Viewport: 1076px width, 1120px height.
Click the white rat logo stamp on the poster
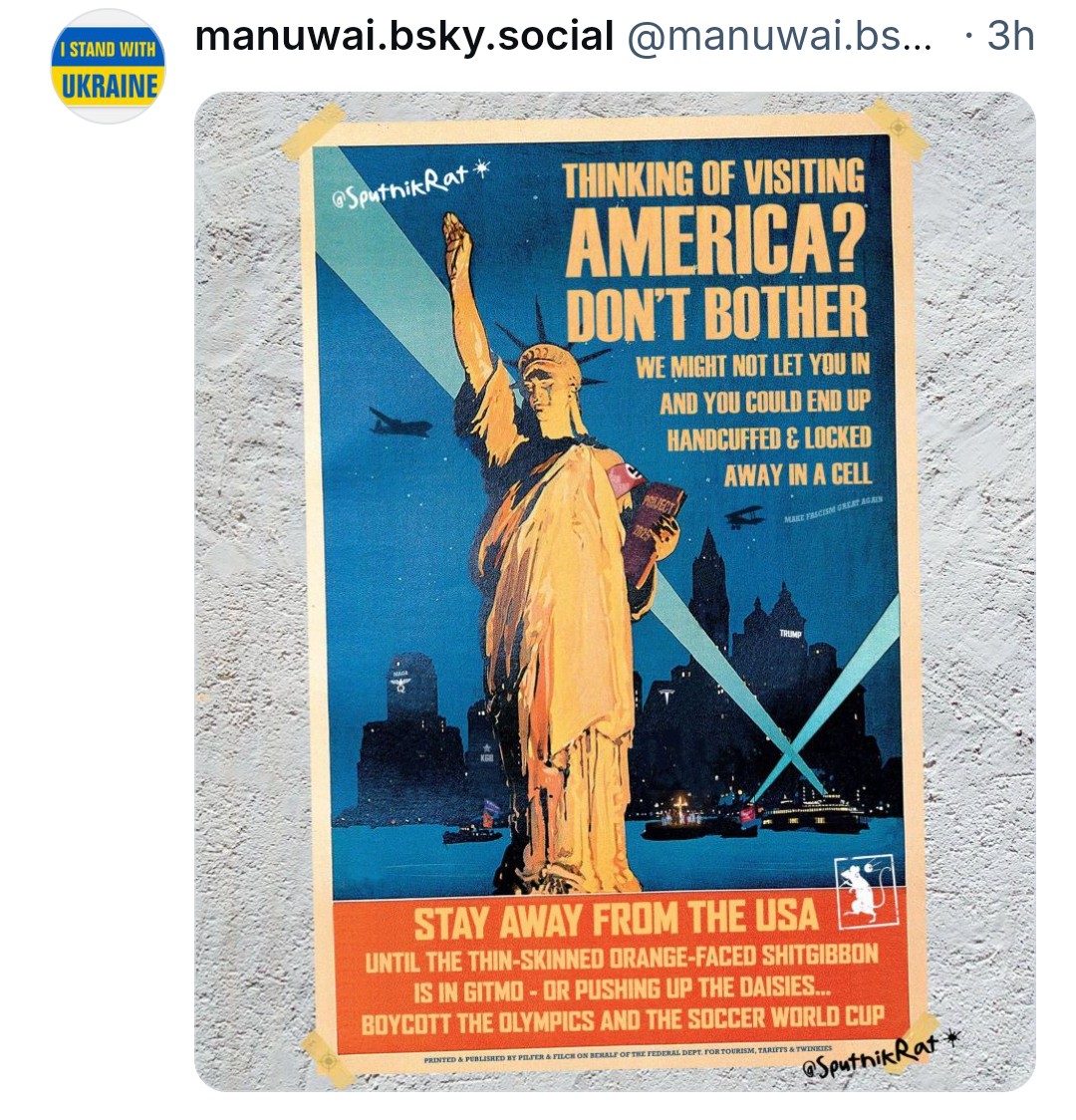point(866,892)
